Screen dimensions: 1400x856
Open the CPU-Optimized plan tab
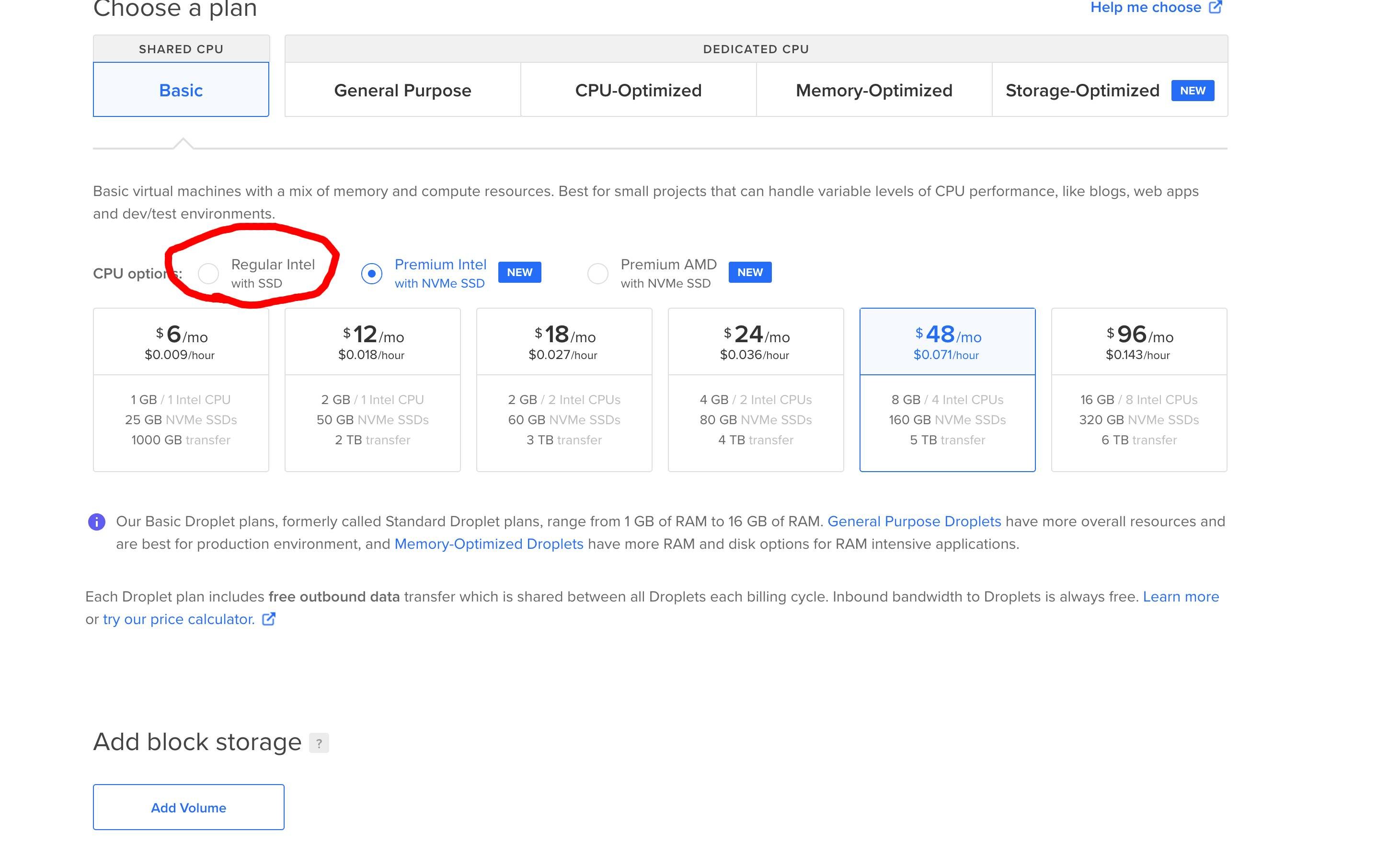pyautogui.click(x=638, y=90)
